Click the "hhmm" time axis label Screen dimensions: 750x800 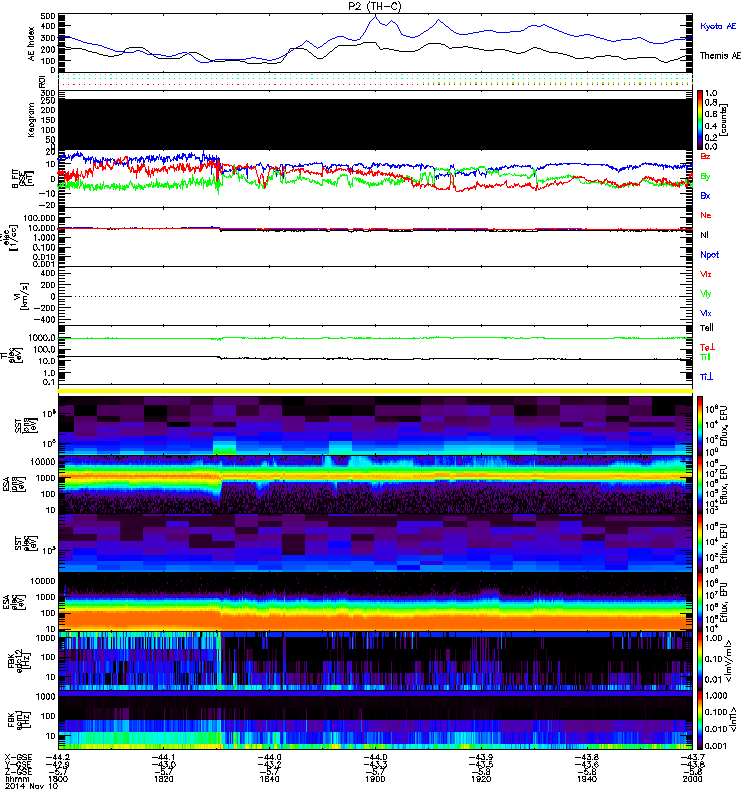click(x=17, y=779)
